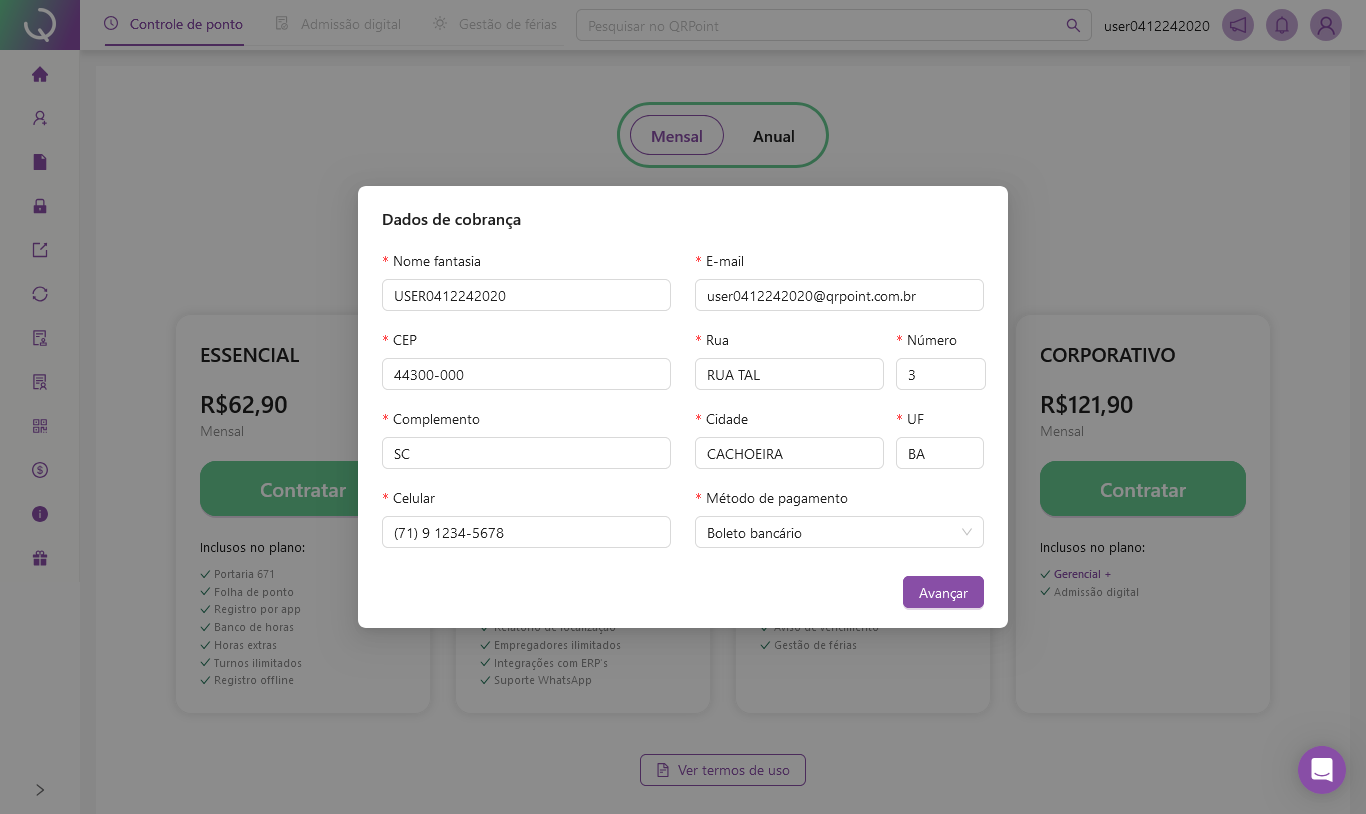Click the Avançar button
The height and width of the screenshot is (814, 1366).
[942, 592]
